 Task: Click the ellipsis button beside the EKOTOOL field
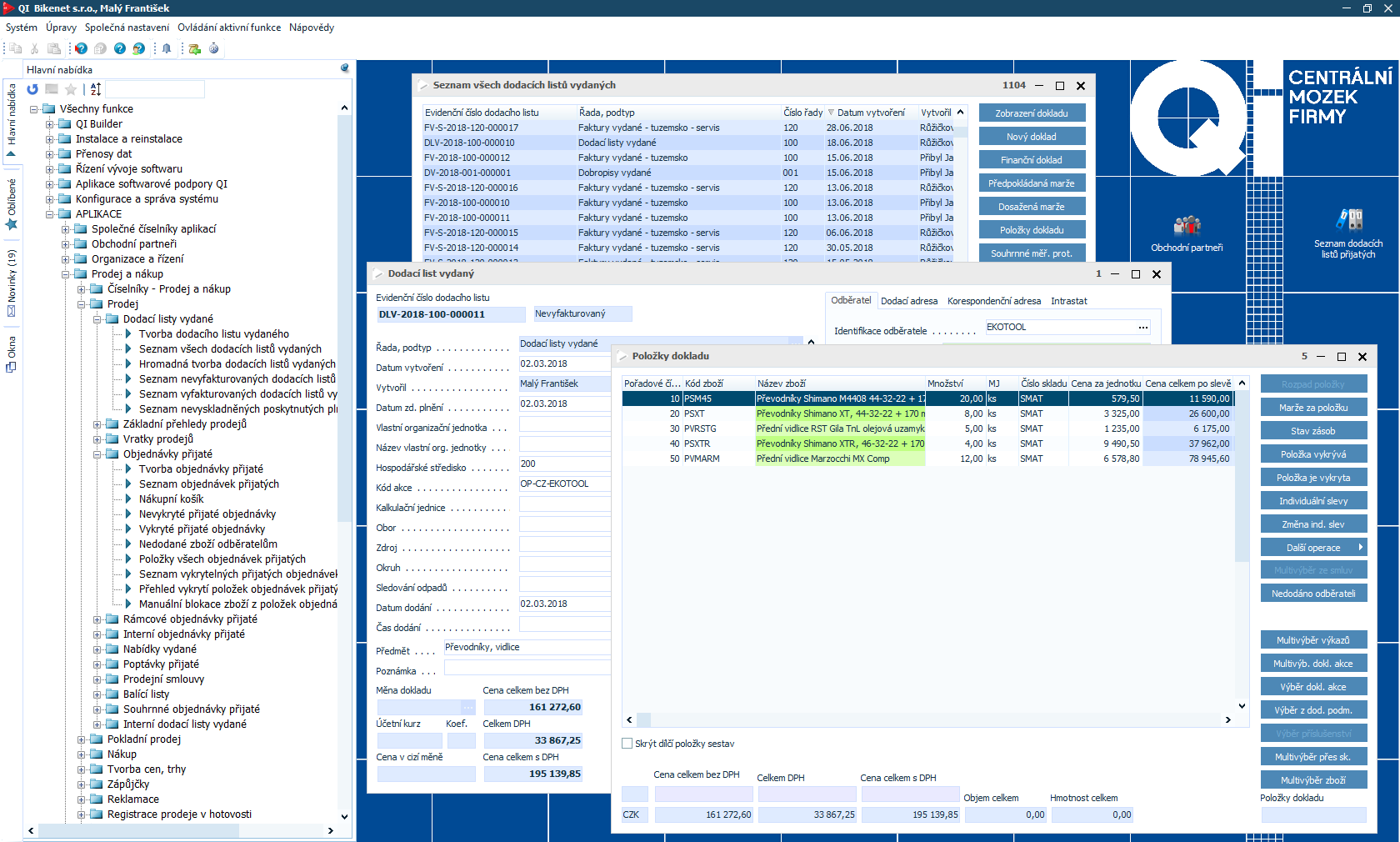[x=1142, y=328]
